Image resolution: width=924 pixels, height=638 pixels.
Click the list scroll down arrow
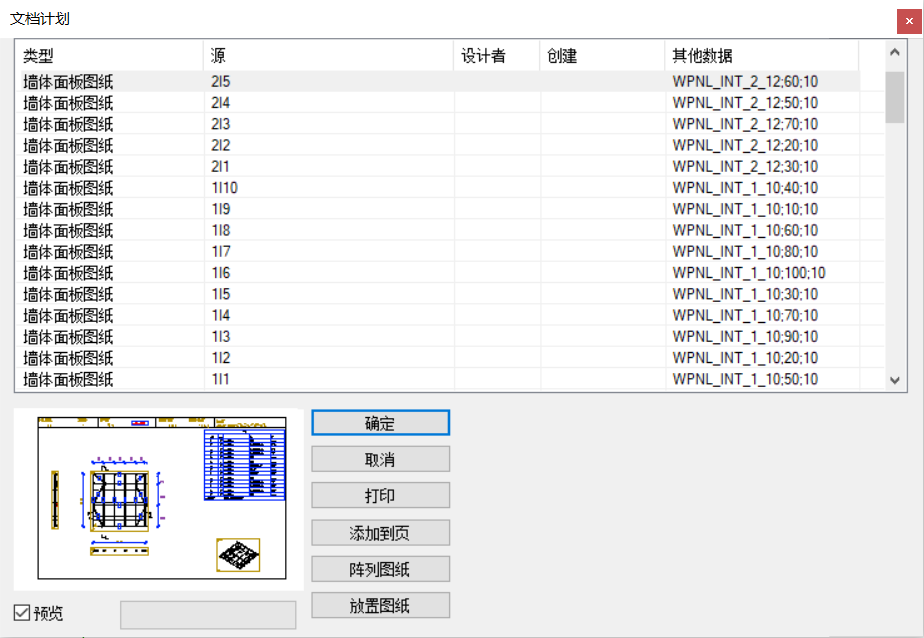tap(895, 380)
